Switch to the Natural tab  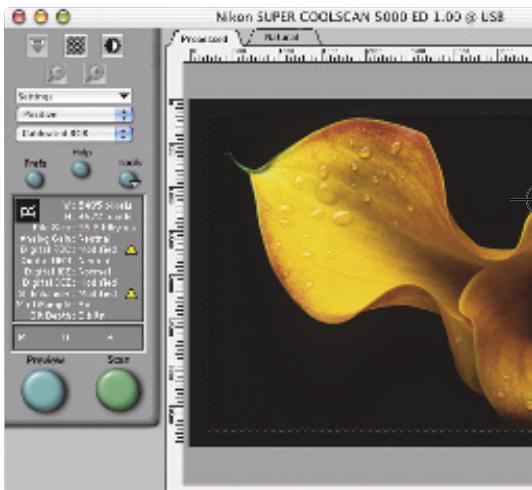281,37
